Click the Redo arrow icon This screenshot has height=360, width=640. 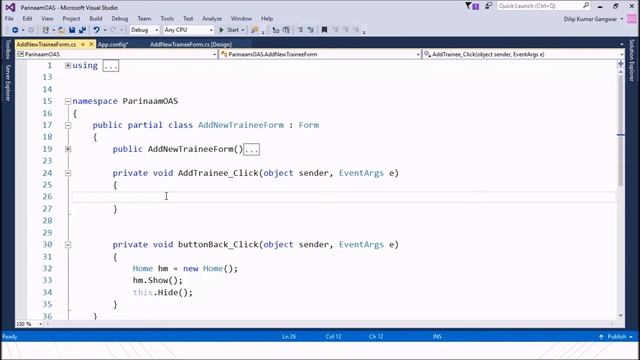113,30
